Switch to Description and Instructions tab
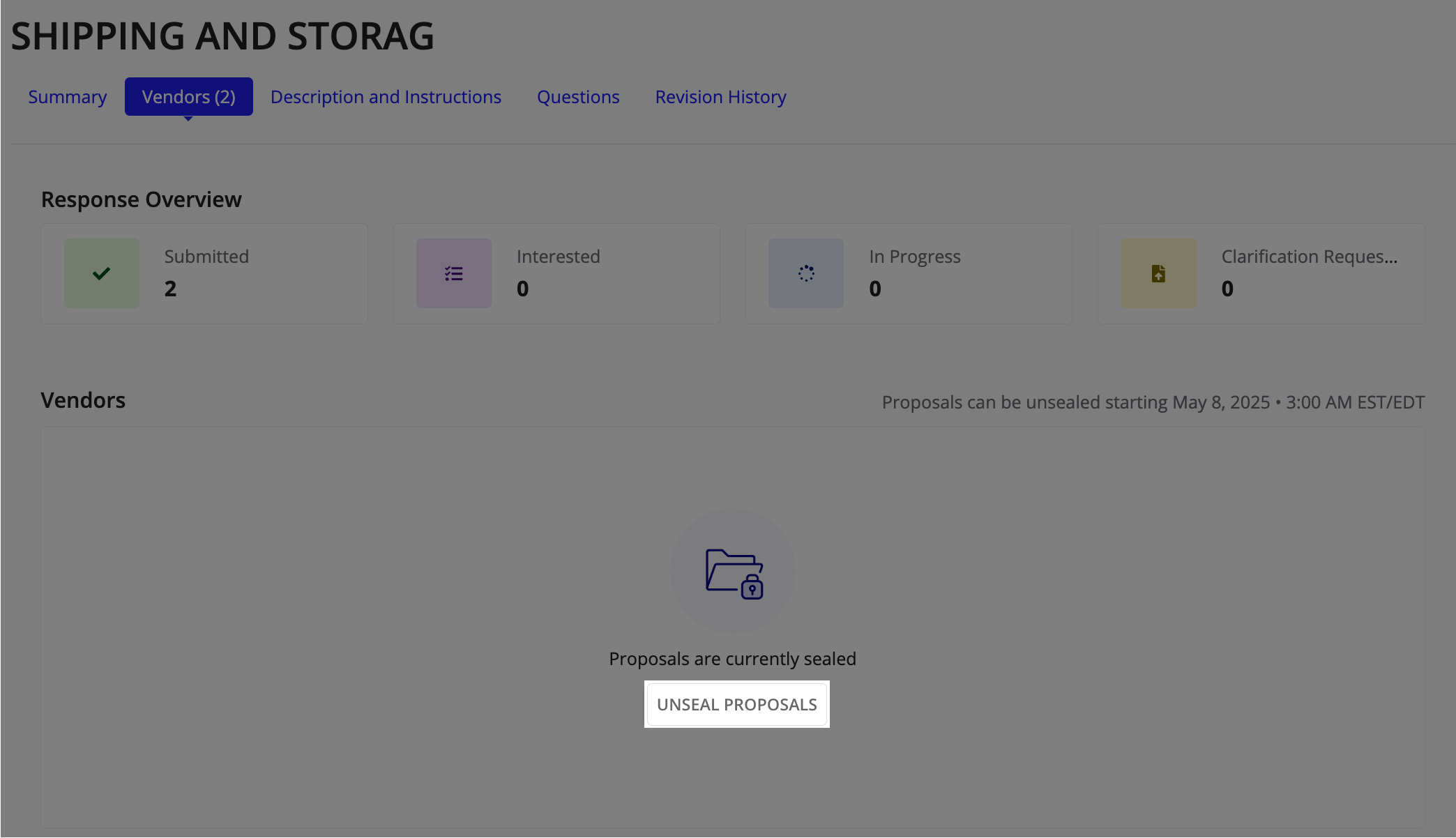The width and height of the screenshot is (1456, 838). point(386,97)
